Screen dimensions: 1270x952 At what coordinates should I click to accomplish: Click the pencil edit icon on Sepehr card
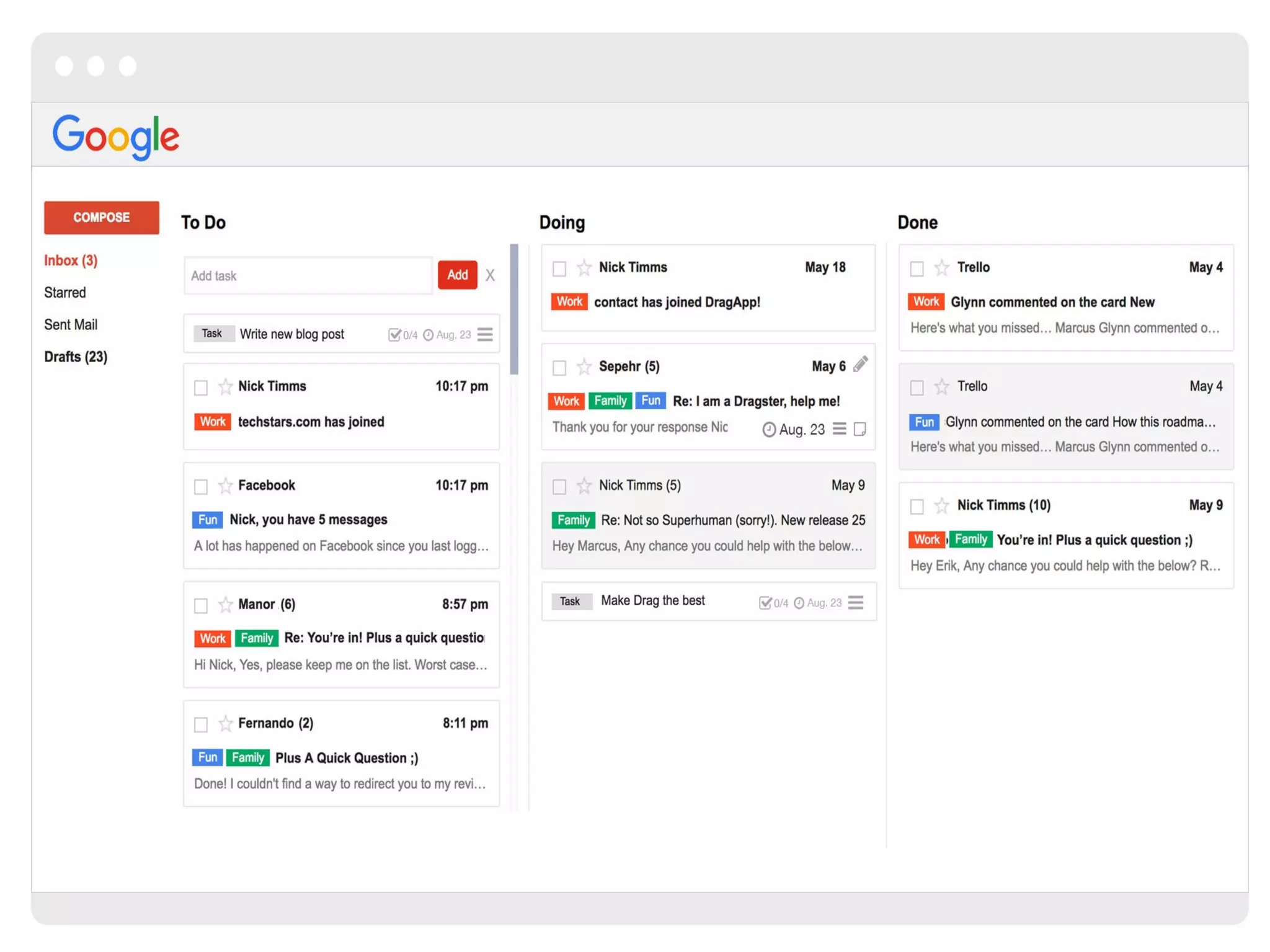pos(860,364)
